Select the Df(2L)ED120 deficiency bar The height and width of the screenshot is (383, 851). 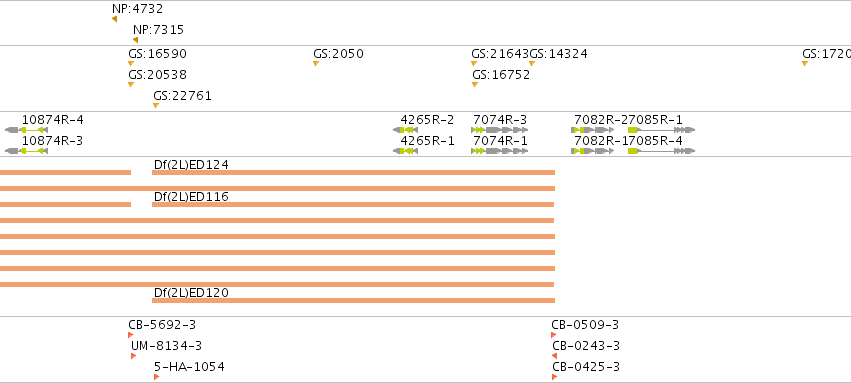point(353,301)
